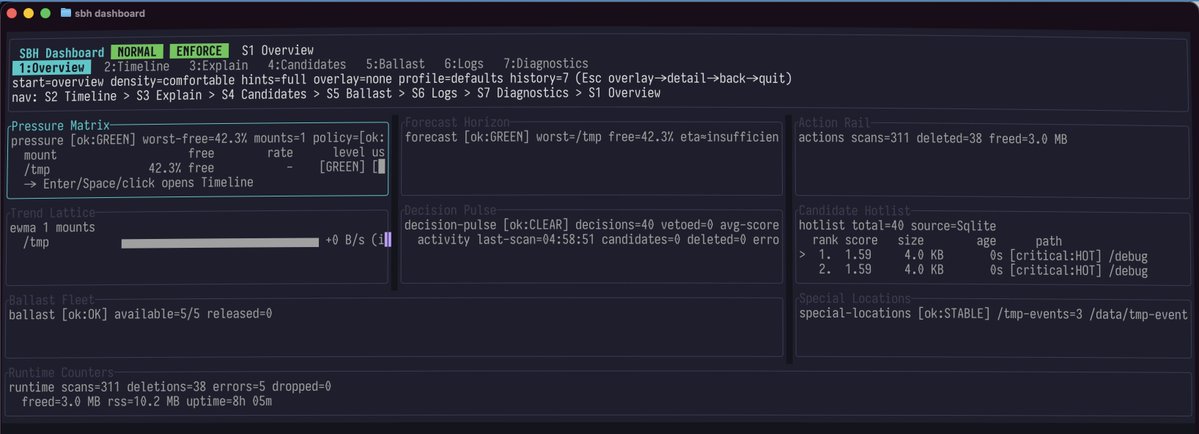Click 'actions scans=311 deleted=38' line
The width and height of the screenshot is (1199, 434).
tap(933, 139)
